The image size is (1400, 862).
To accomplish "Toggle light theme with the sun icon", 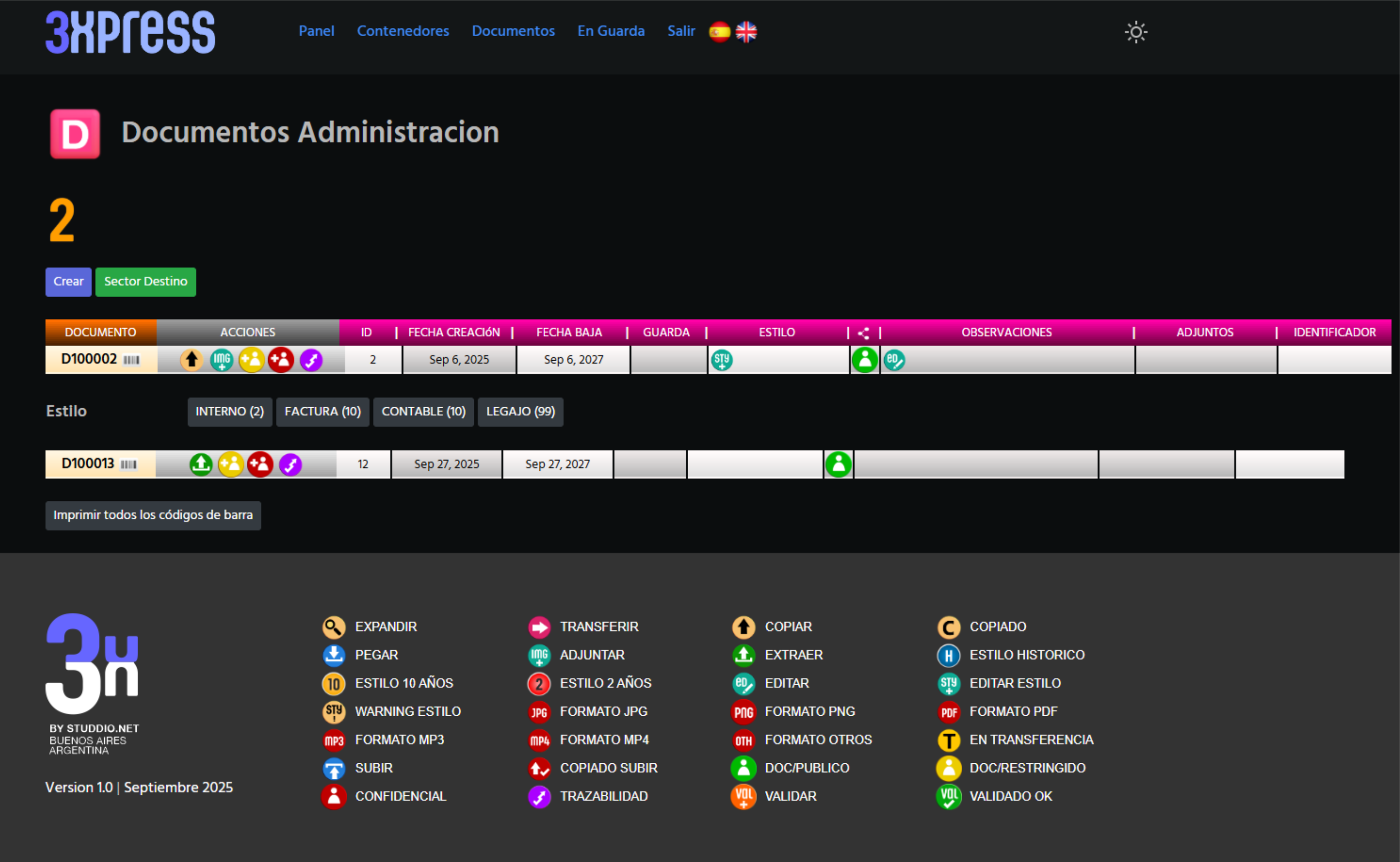I will tap(1135, 32).
